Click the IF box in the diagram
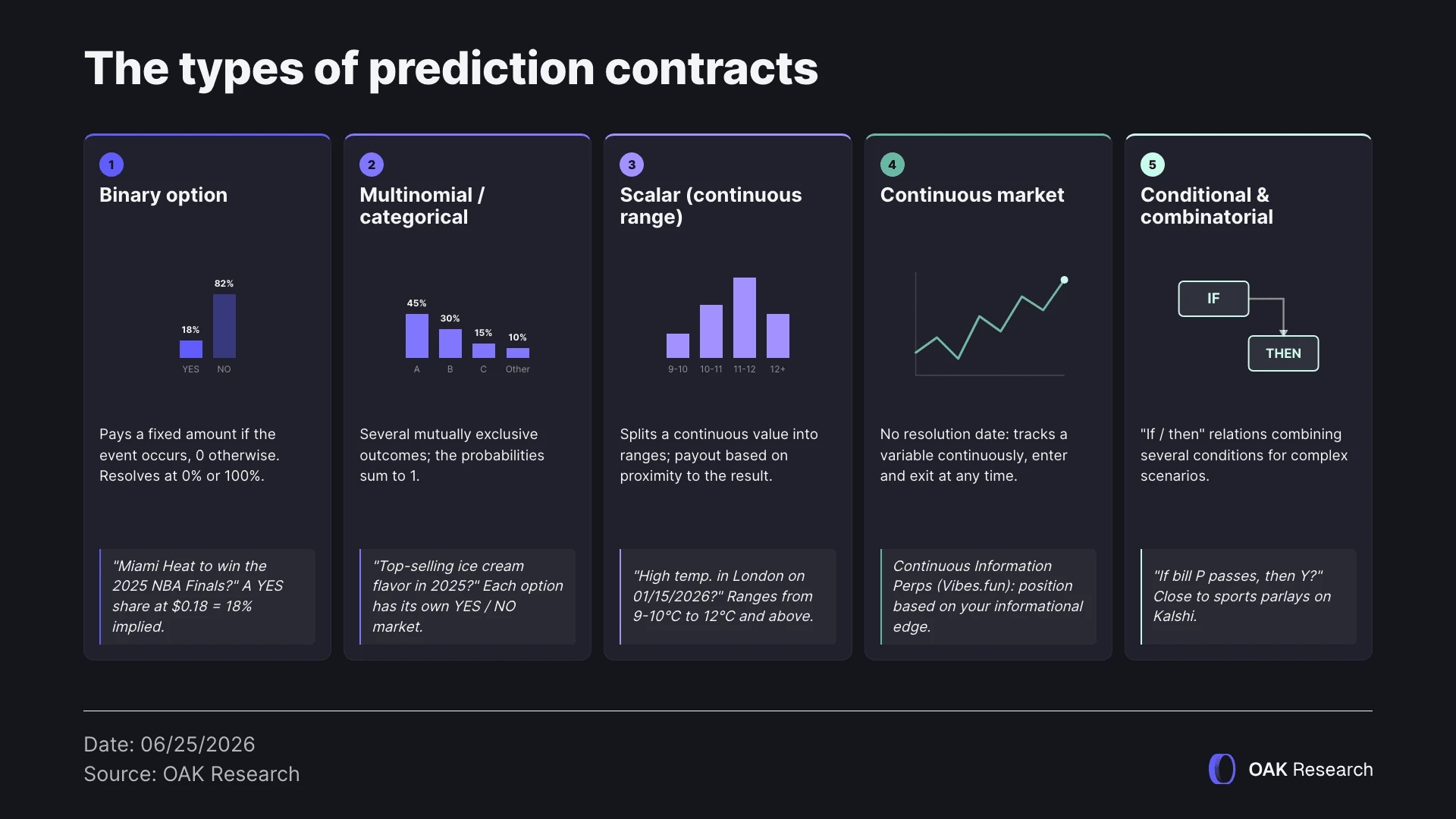The height and width of the screenshot is (819, 1456). (x=1213, y=299)
